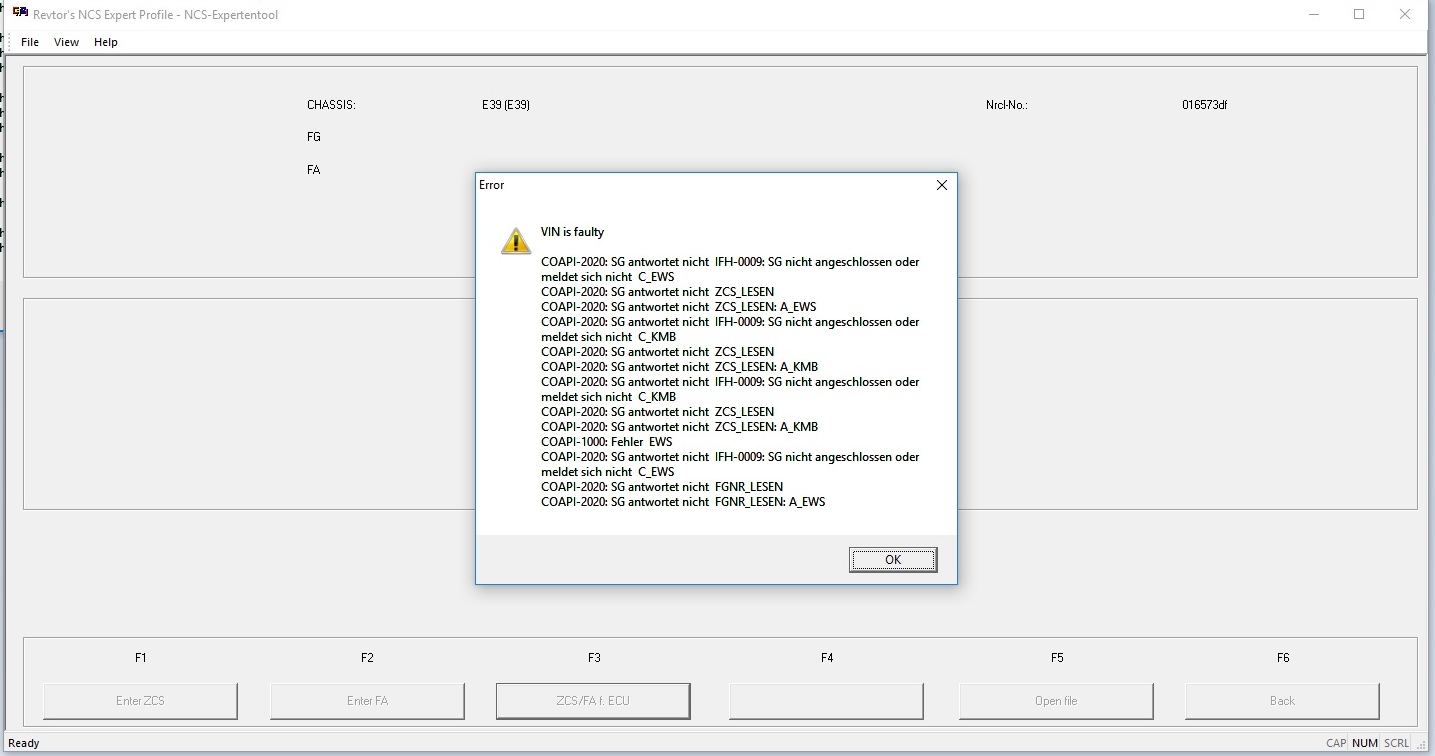Click 'COAPI-1000: Fehler EWS' line

(x=607, y=442)
